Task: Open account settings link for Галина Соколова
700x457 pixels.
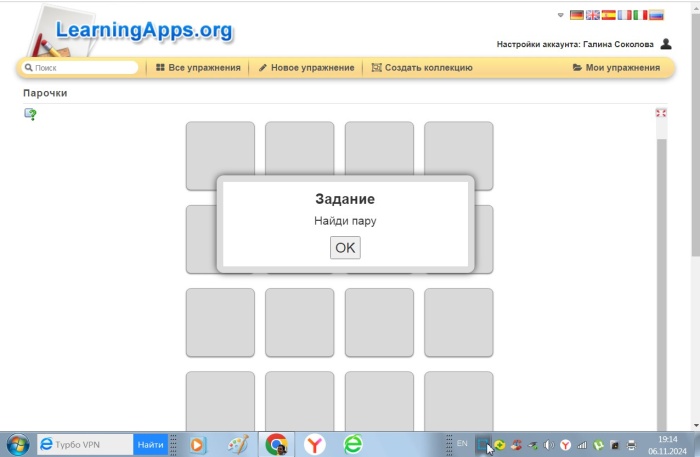Action: click(575, 44)
